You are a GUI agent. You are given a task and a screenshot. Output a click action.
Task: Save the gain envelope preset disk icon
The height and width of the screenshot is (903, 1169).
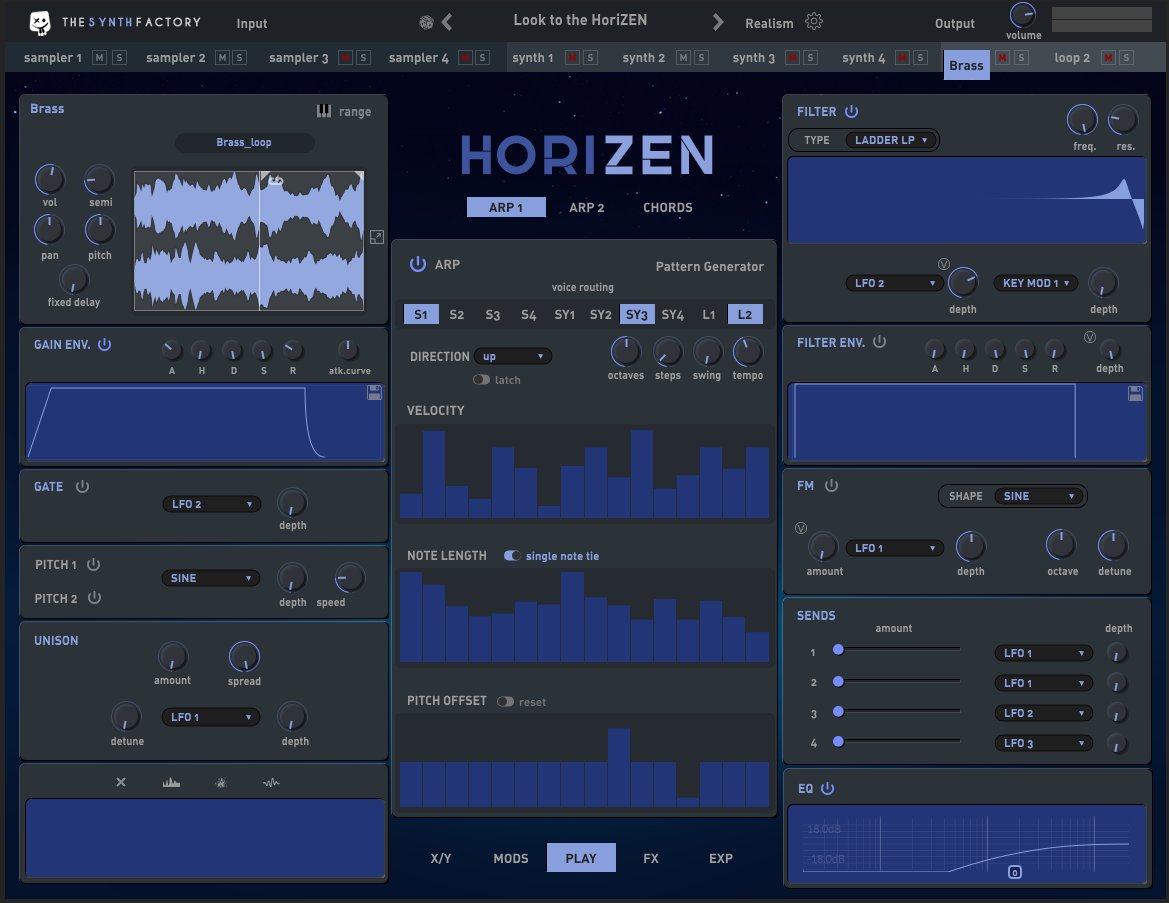coord(374,393)
